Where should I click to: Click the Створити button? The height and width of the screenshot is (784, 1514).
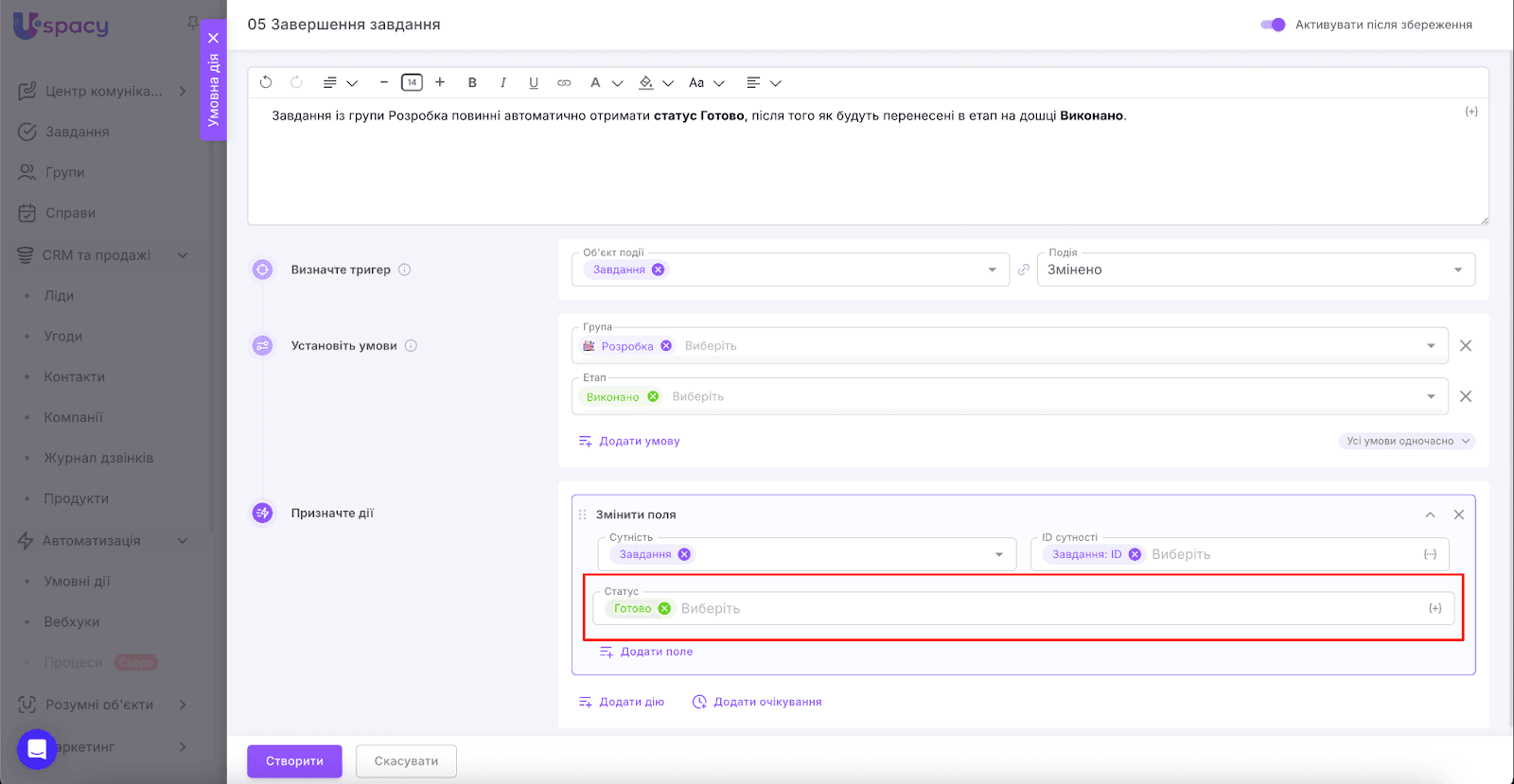coord(294,760)
